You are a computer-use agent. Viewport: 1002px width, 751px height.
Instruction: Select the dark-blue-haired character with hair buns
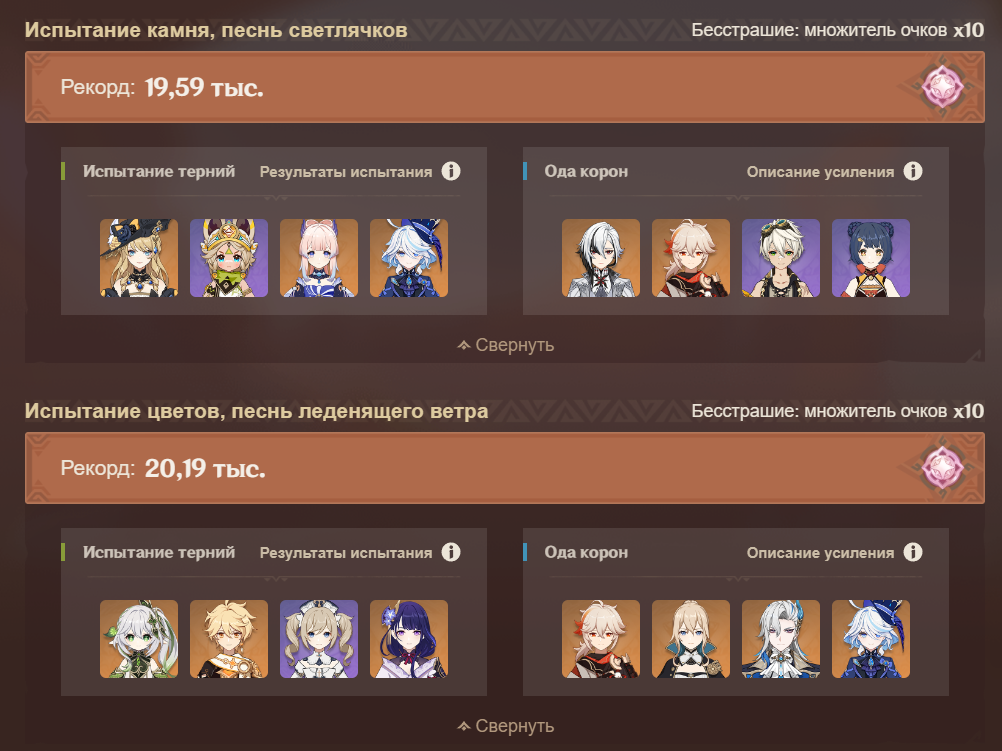click(x=871, y=258)
